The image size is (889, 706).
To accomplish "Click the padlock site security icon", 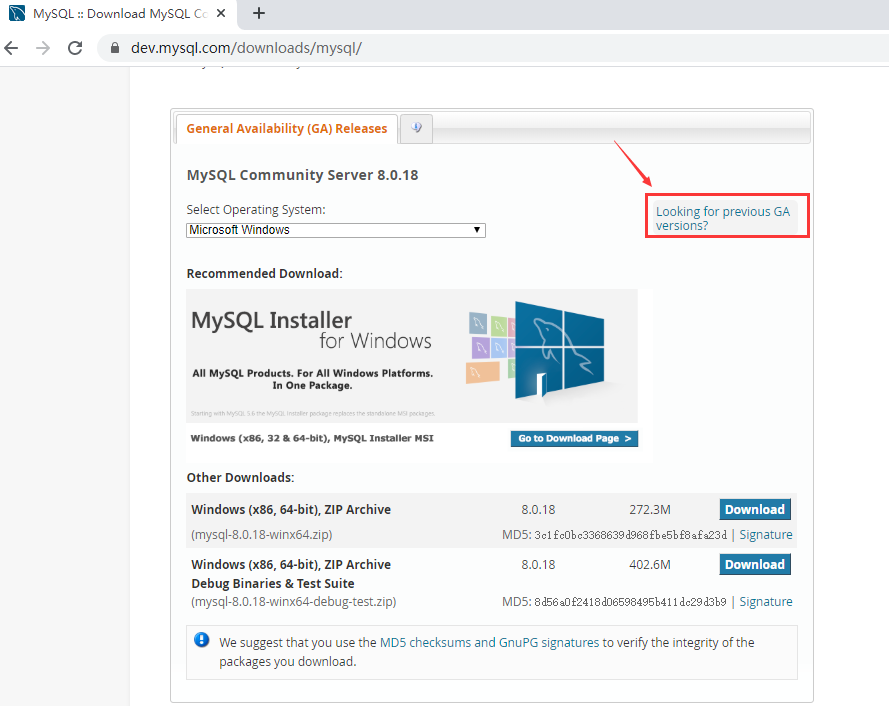I will tap(115, 48).
